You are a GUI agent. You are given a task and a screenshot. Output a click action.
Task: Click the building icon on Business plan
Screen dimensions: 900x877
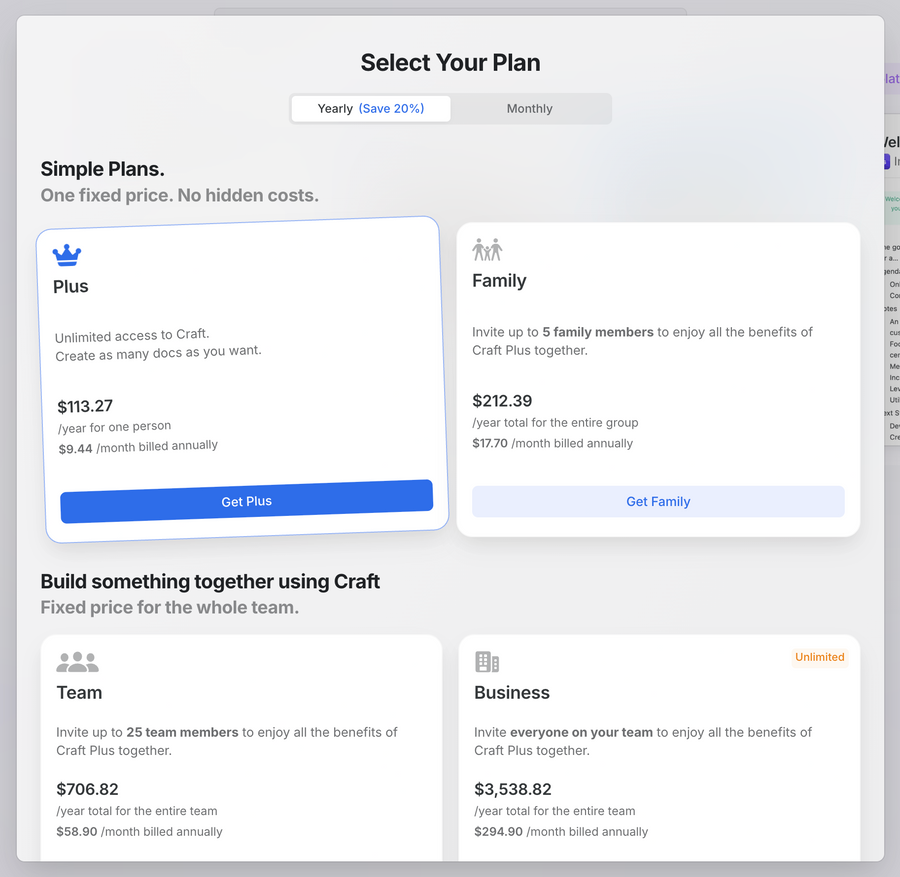[x=486, y=661]
